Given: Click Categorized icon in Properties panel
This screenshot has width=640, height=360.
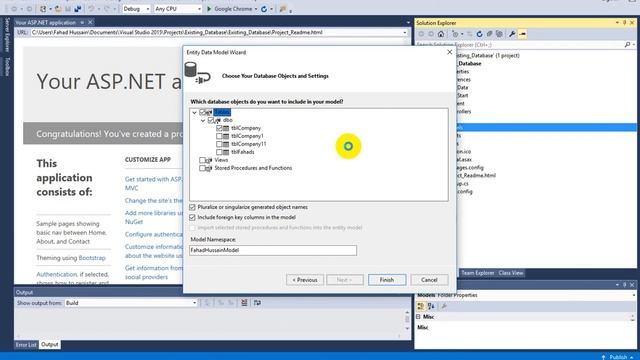Looking at the screenshot, I should [421, 306].
